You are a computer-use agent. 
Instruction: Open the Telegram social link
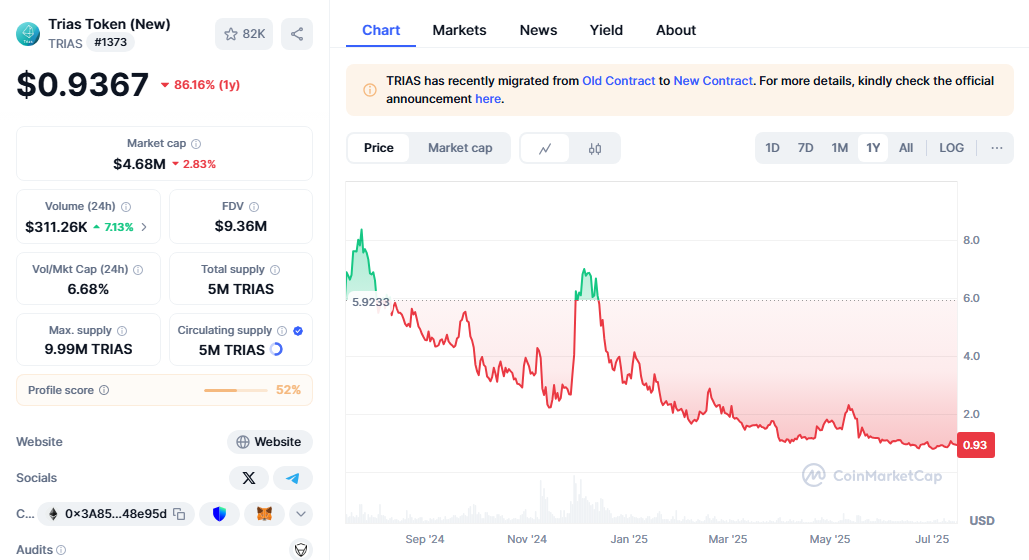click(x=292, y=478)
